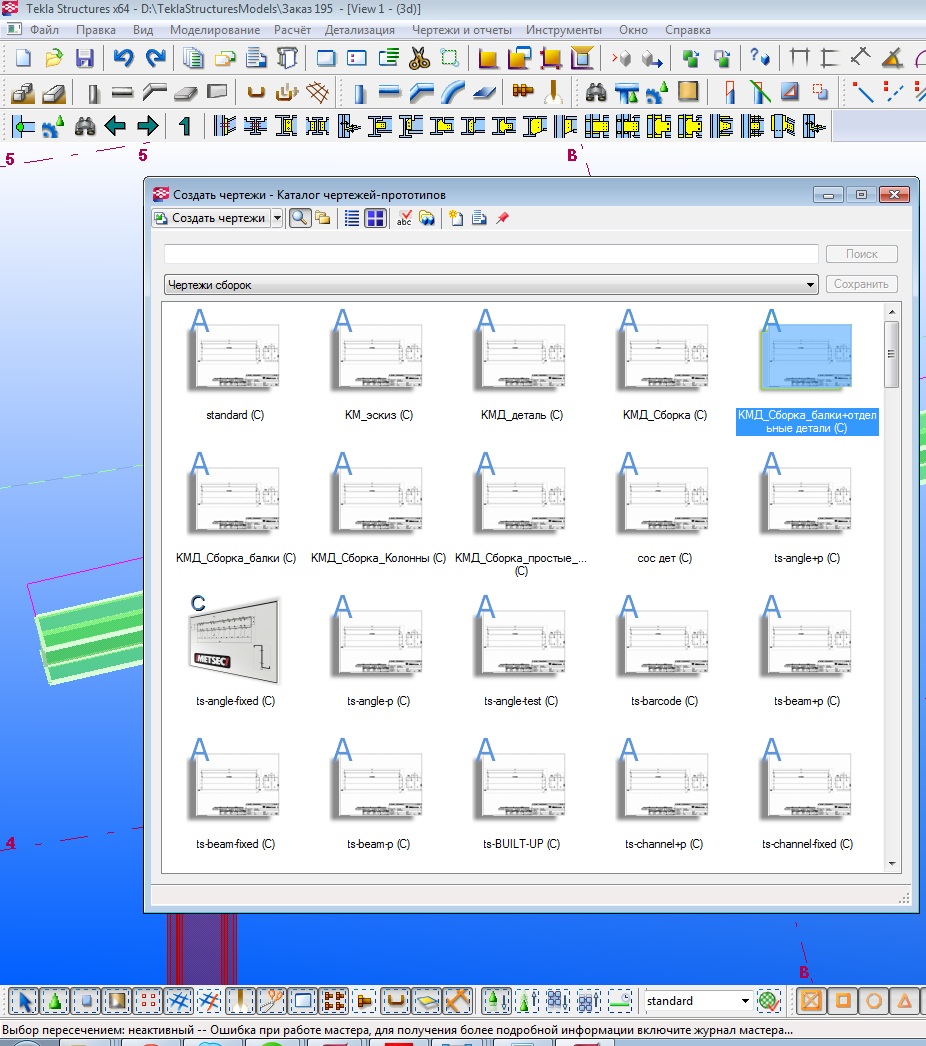Click the green right arrow icon
This screenshot has width=926, height=1046.
[148, 126]
